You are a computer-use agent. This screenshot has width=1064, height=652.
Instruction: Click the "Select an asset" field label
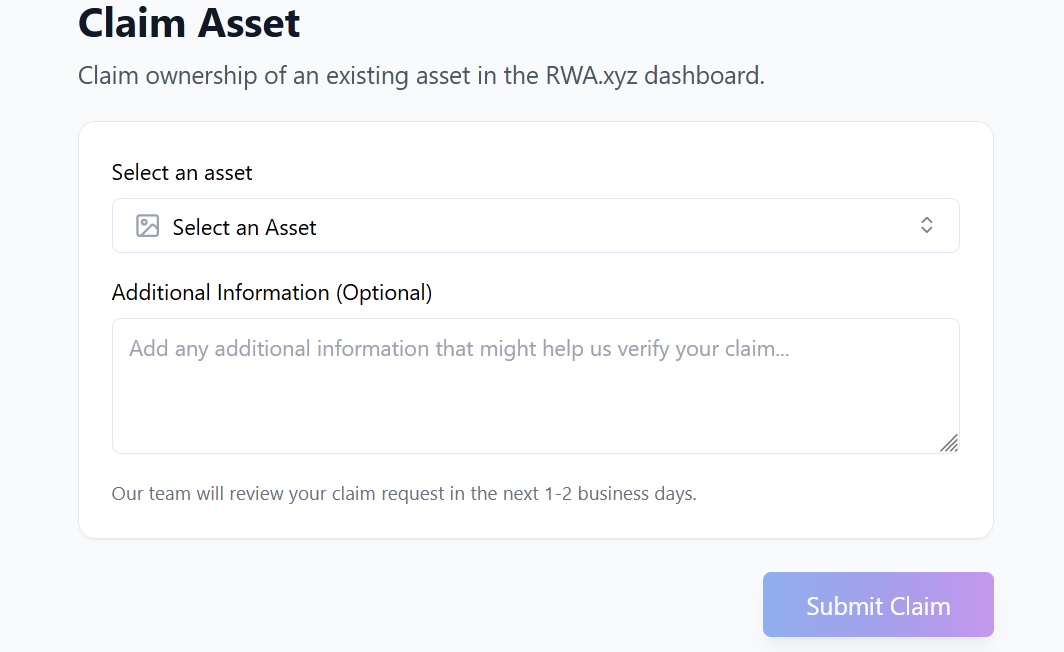click(182, 173)
